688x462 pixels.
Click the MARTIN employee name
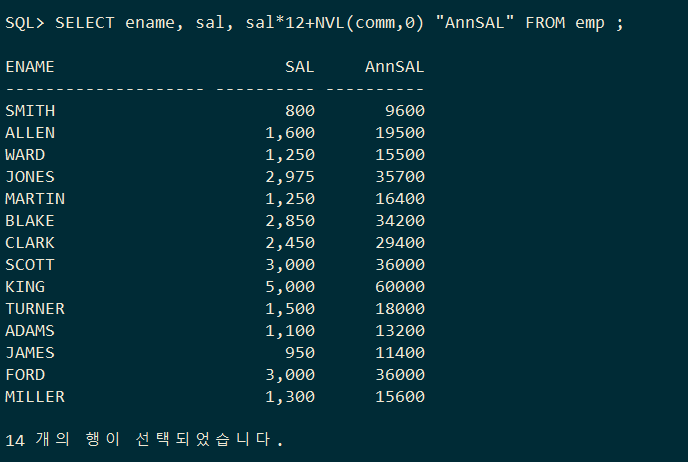[35, 198]
